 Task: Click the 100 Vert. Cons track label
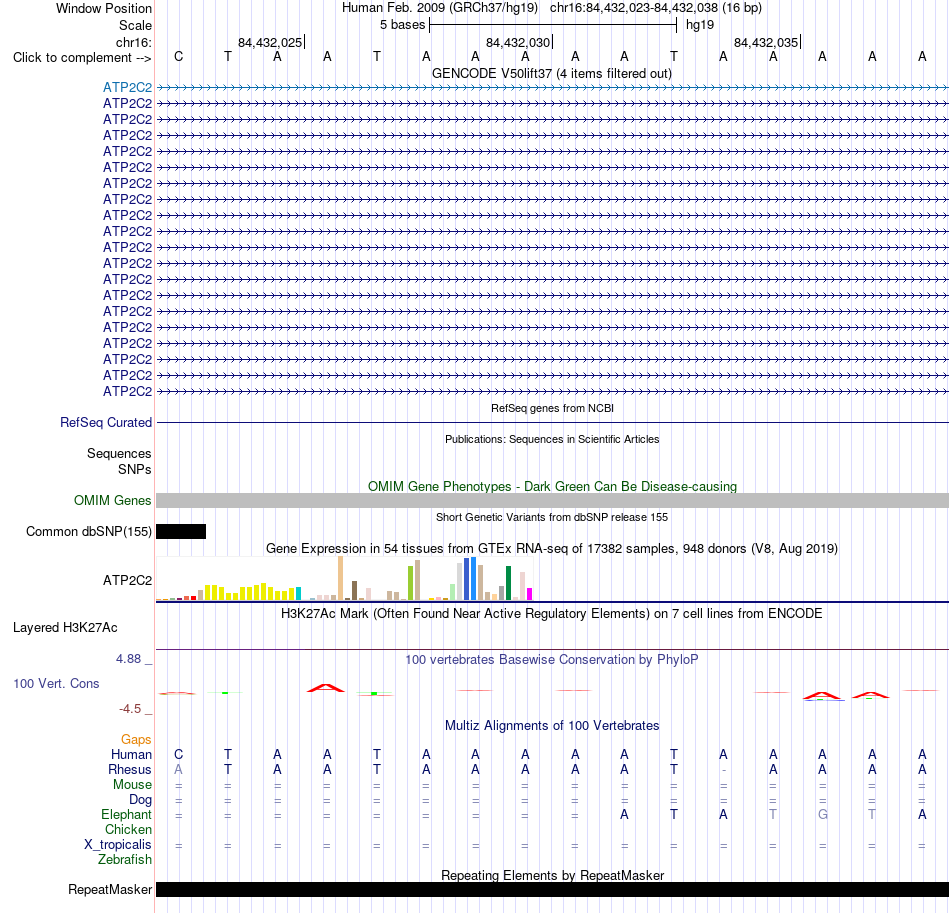[56, 683]
